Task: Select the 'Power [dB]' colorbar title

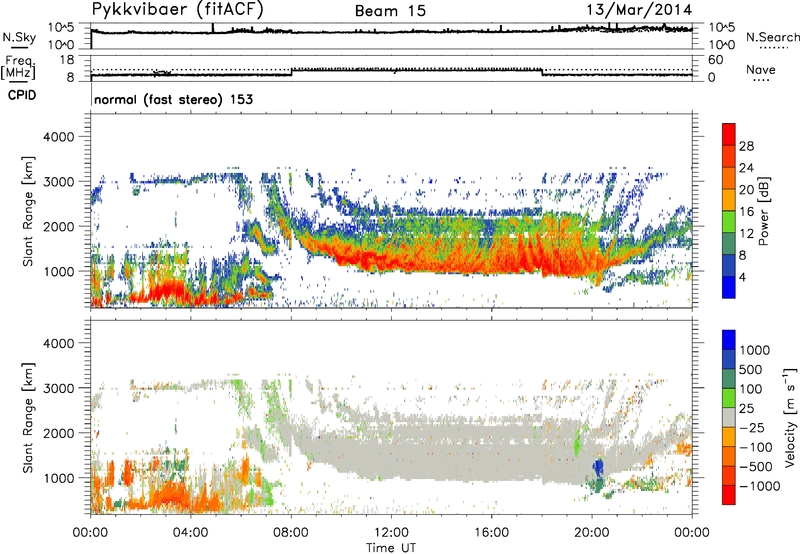Action: (x=763, y=212)
